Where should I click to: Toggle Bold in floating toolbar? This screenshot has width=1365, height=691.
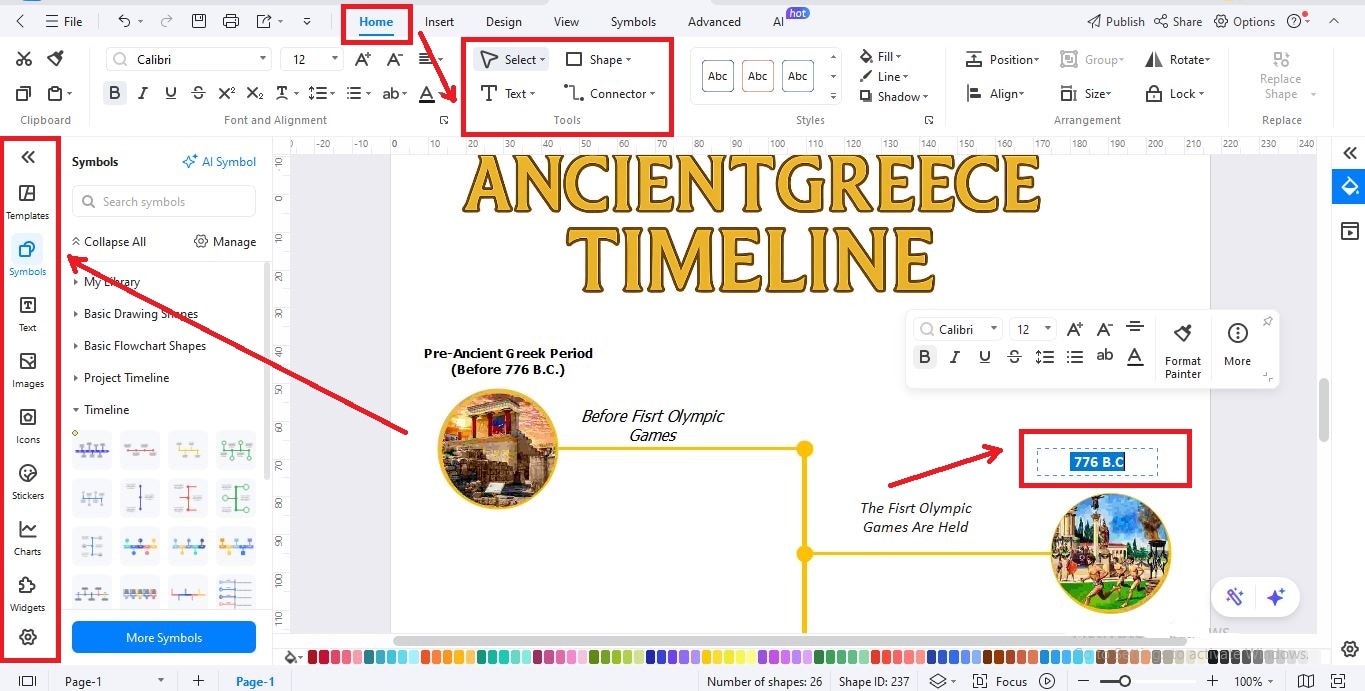[925, 357]
